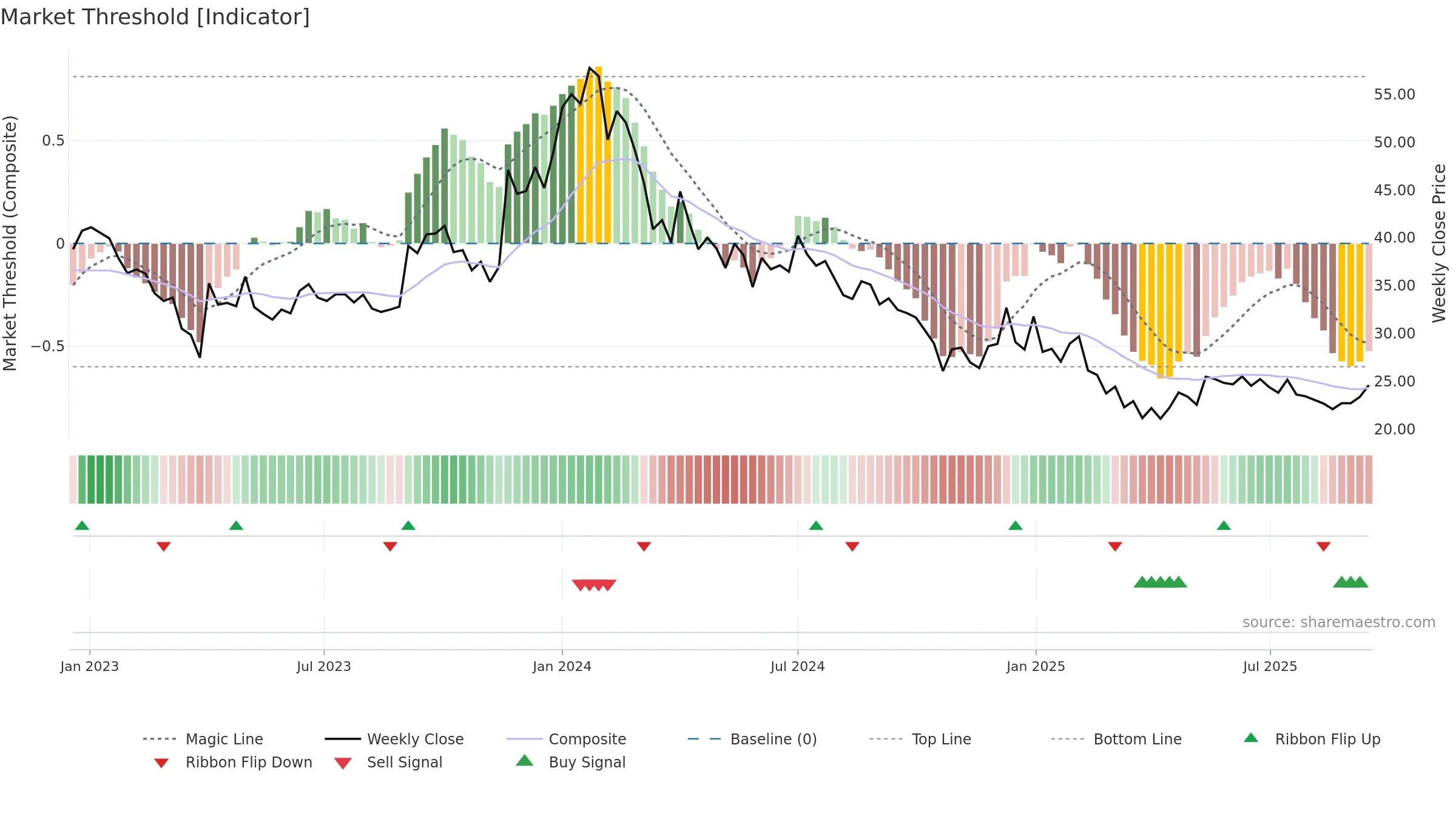Click the 30.00 price axis label
The width and height of the screenshot is (1456, 819).
(x=1395, y=334)
